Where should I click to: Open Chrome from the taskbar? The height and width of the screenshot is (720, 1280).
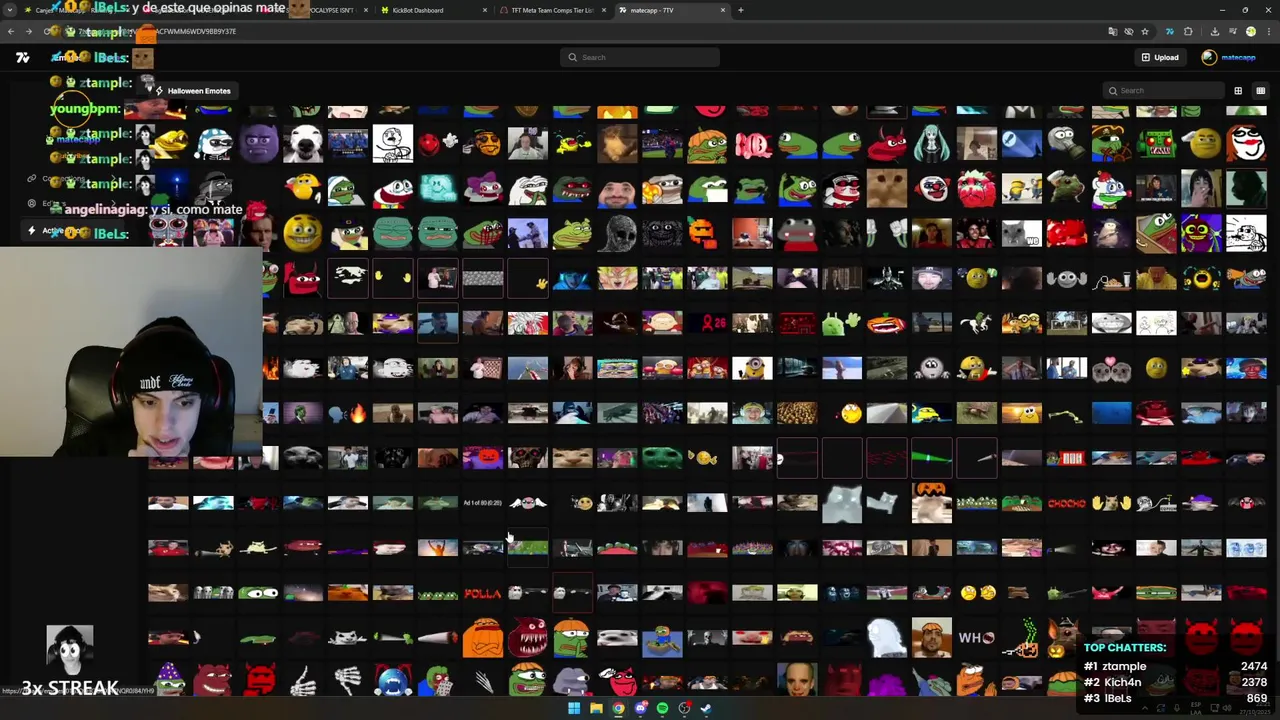pos(618,708)
